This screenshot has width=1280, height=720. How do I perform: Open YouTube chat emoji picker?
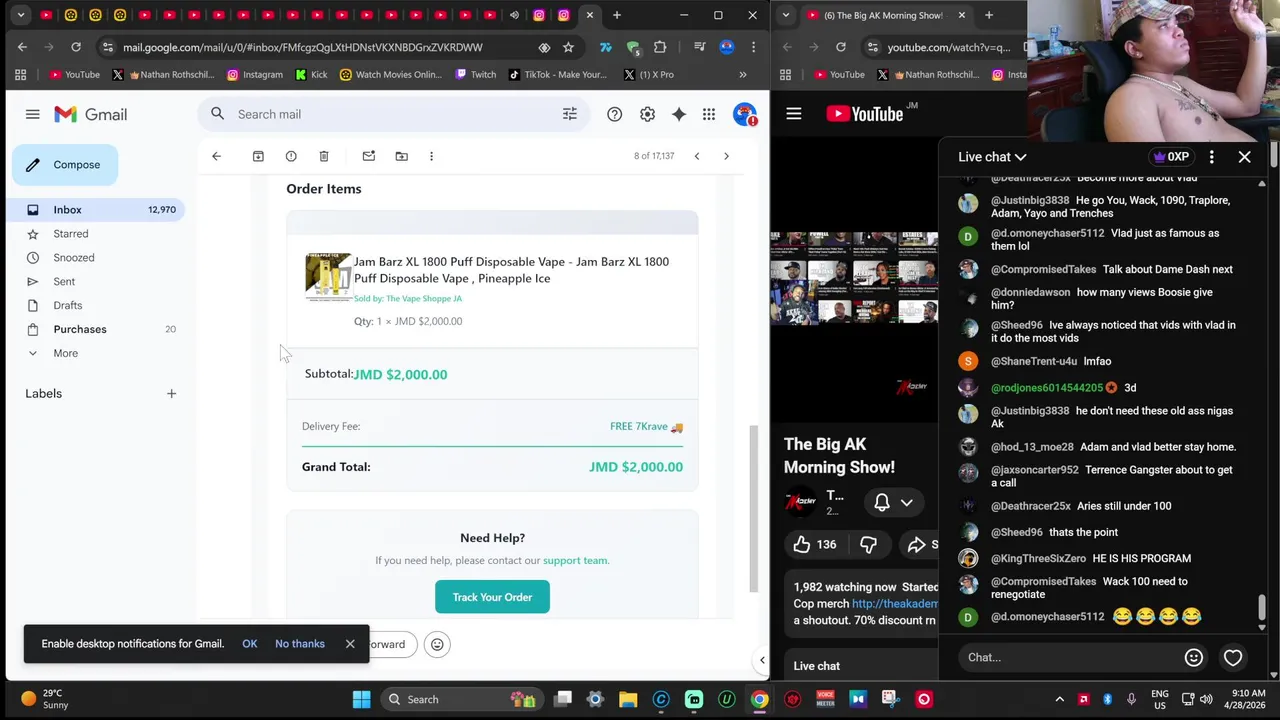click(1194, 657)
